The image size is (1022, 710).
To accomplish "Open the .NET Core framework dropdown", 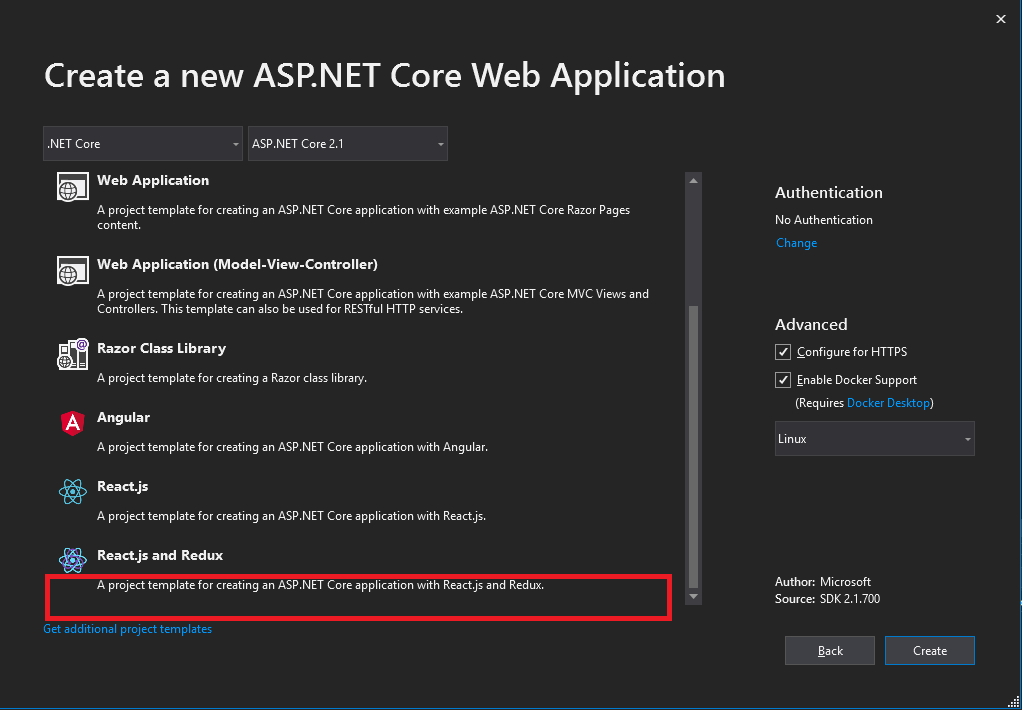I will pos(143,143).
